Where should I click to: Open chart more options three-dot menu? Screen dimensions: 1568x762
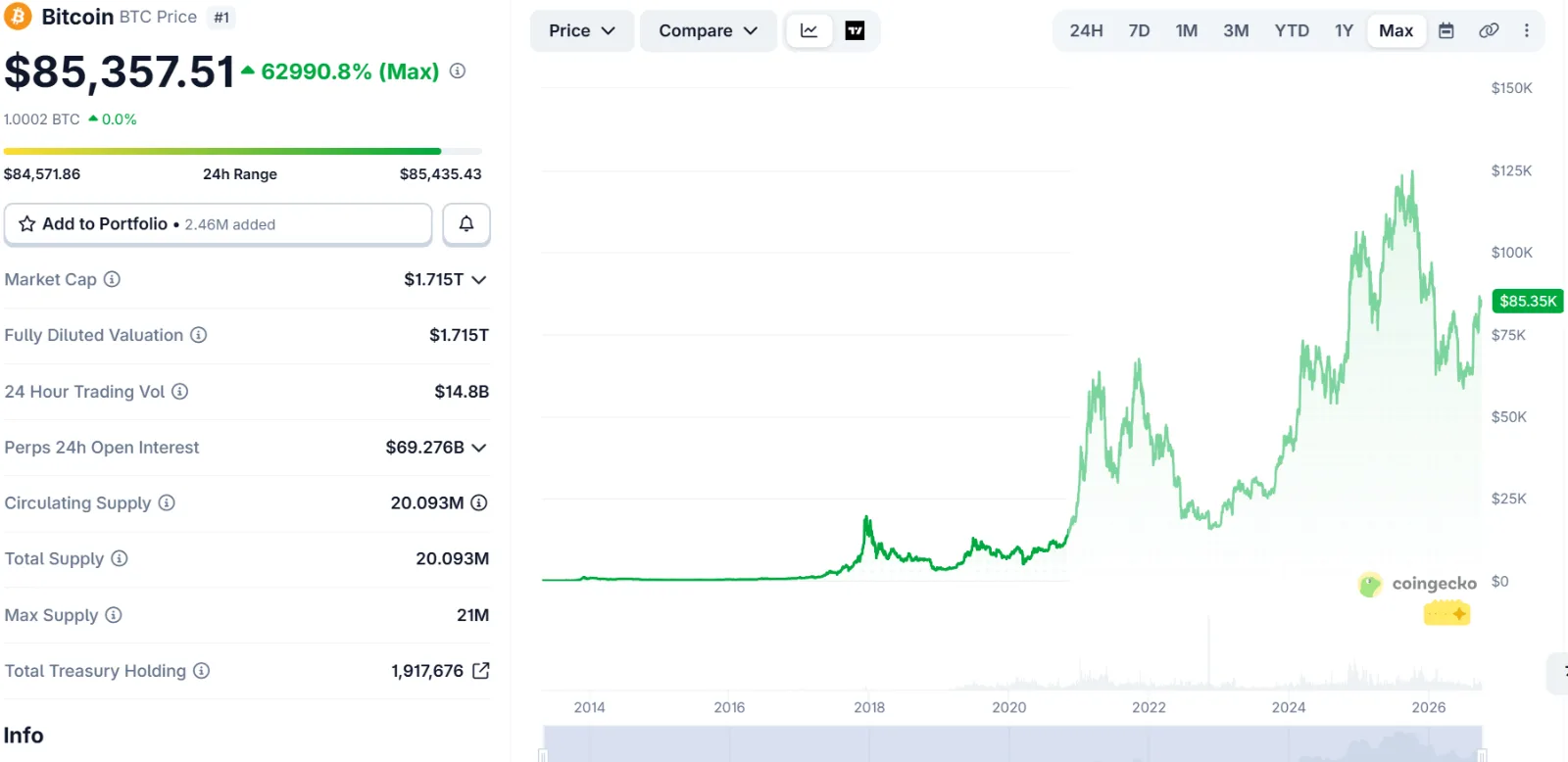click(x=1527, y=30)
